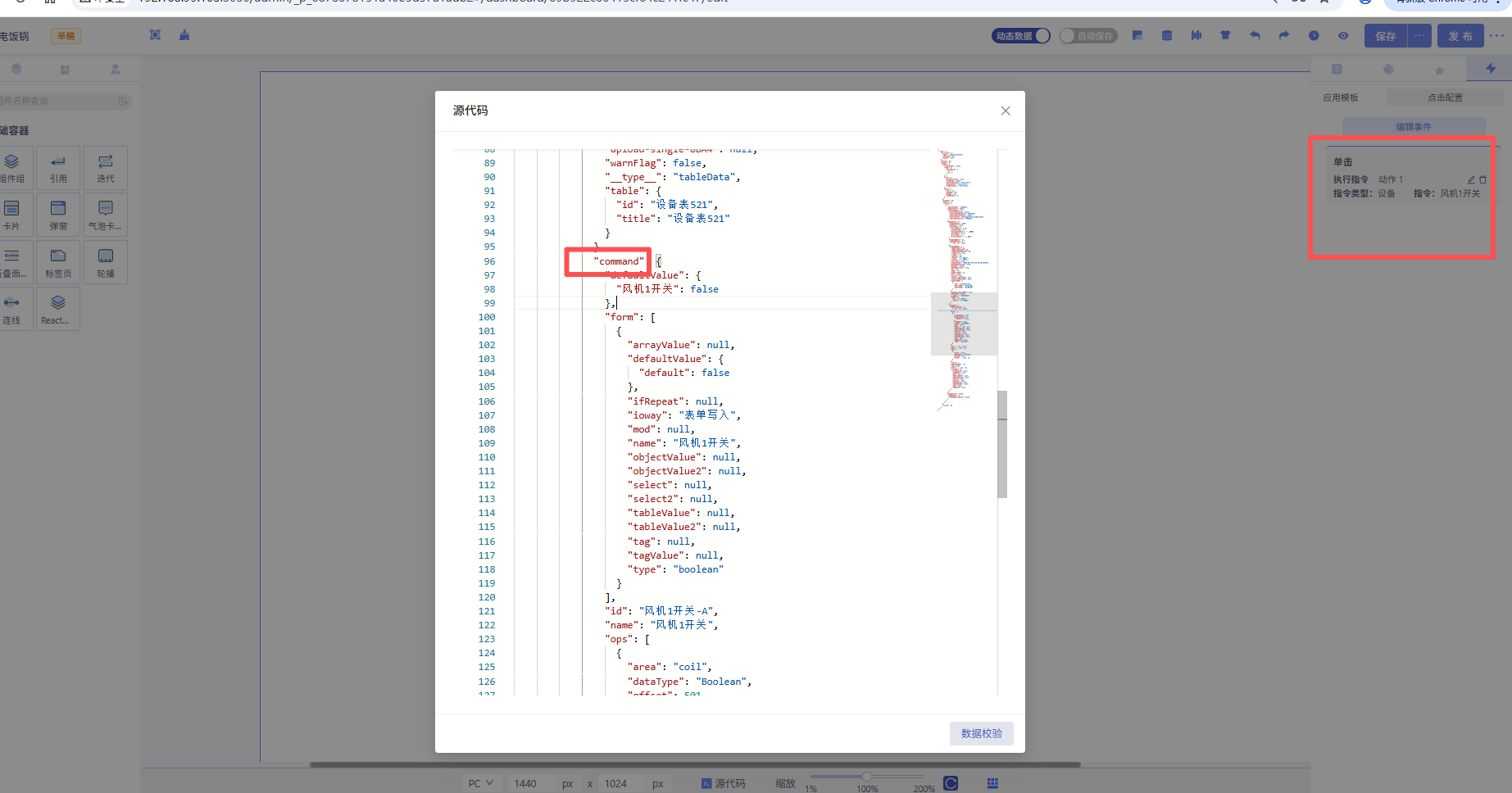Expand the options next to 保存
This screenshot has width=1512, height=793.
point(1419,36)
